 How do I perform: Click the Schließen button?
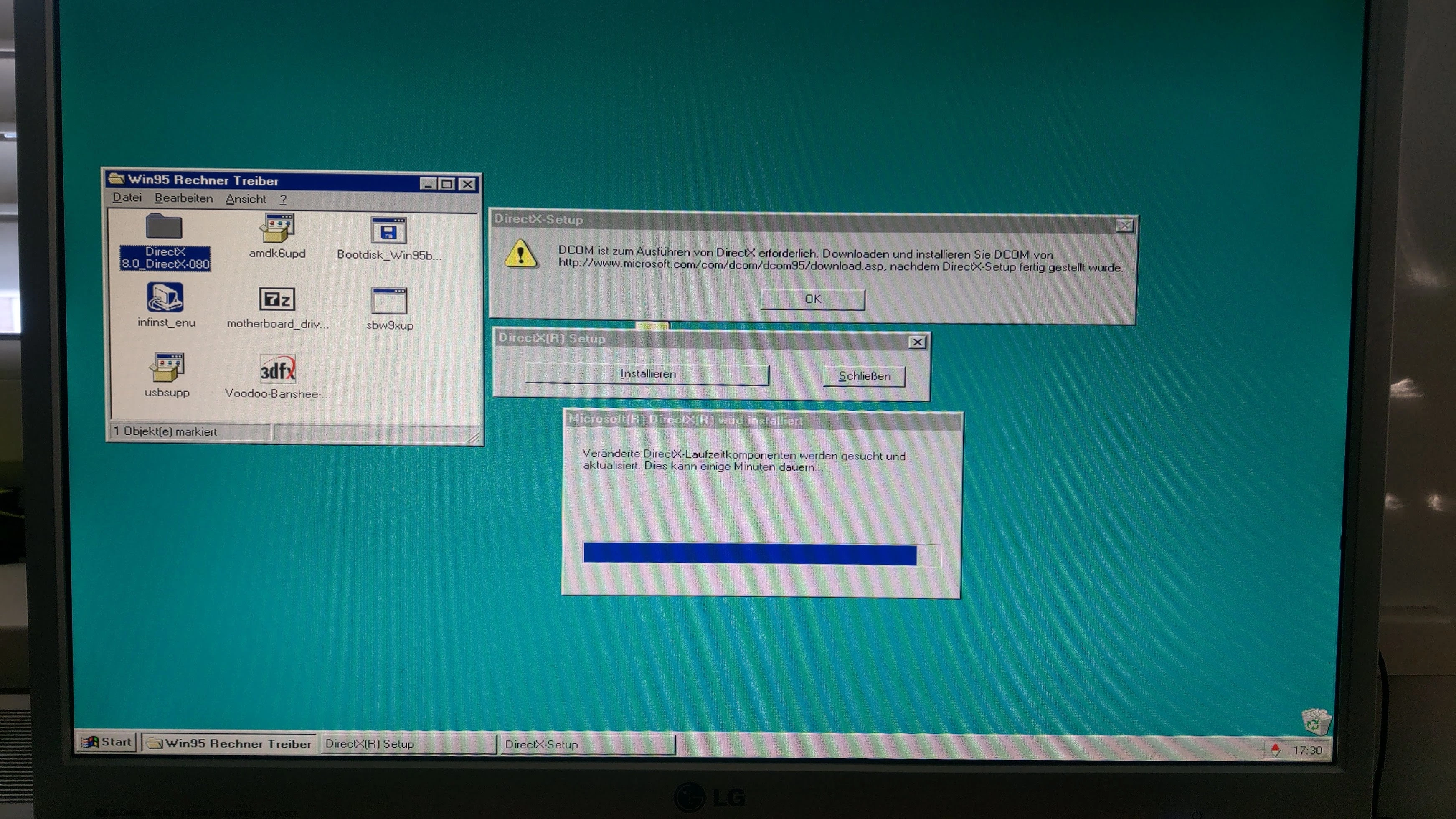[864, 376]
